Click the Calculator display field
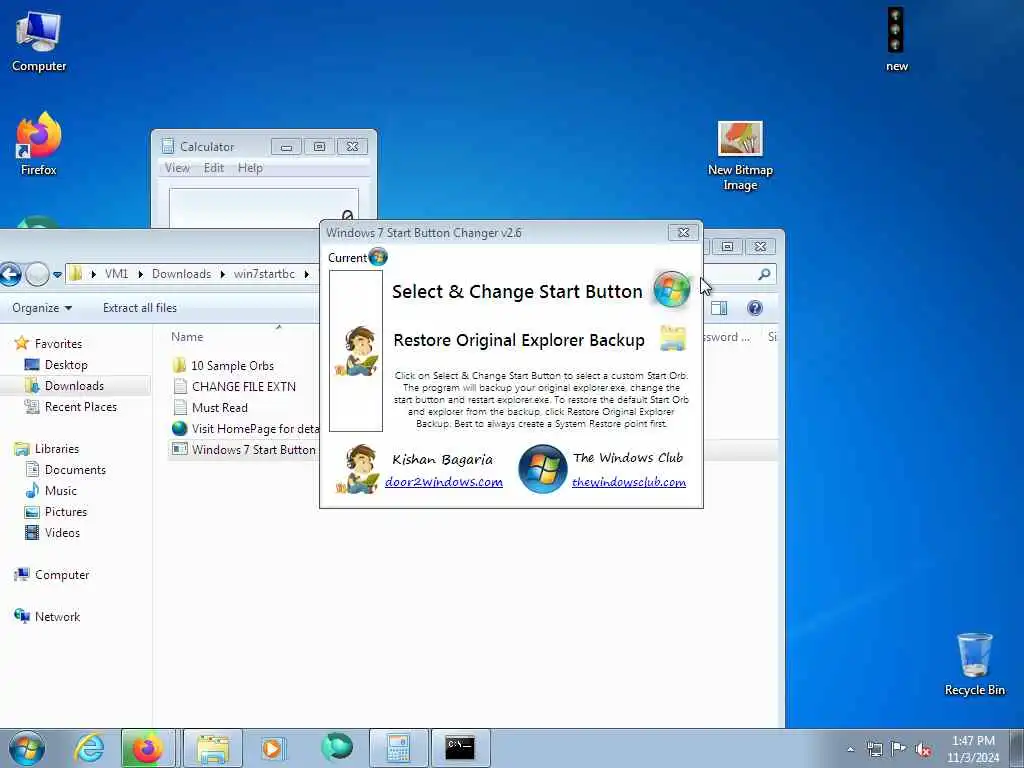 264,208
